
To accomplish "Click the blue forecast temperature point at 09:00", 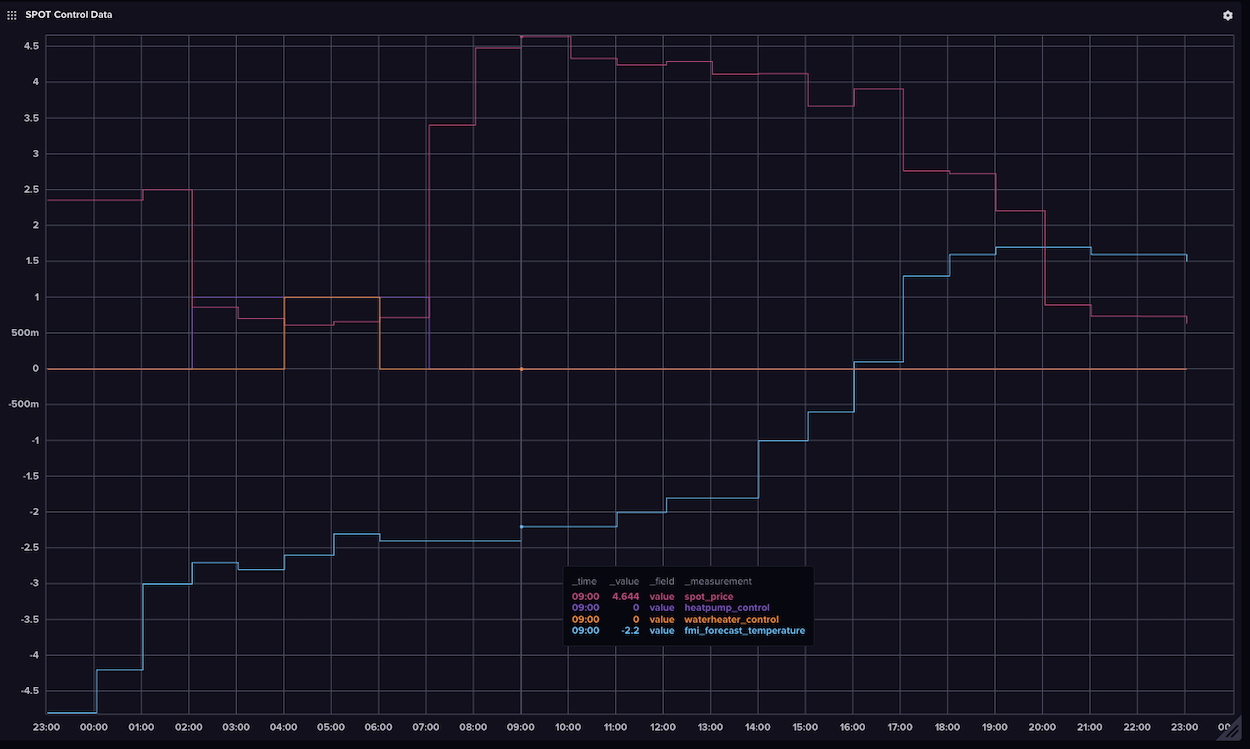I will pos(521,526).
